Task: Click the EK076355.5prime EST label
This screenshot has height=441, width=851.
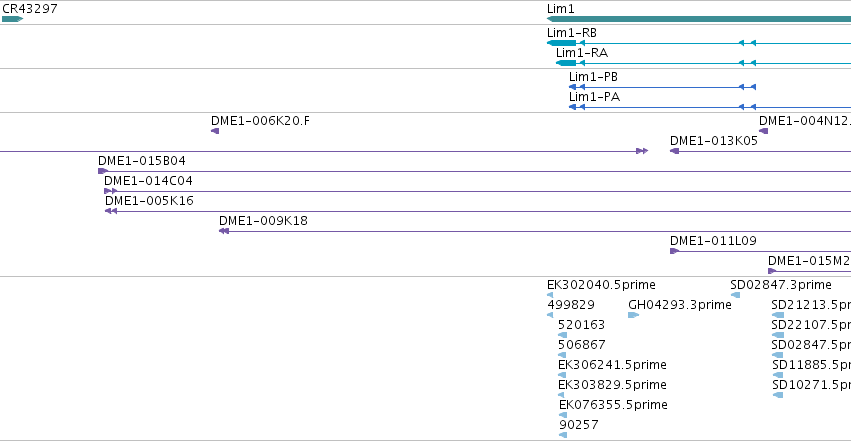Action: [613, 405]
